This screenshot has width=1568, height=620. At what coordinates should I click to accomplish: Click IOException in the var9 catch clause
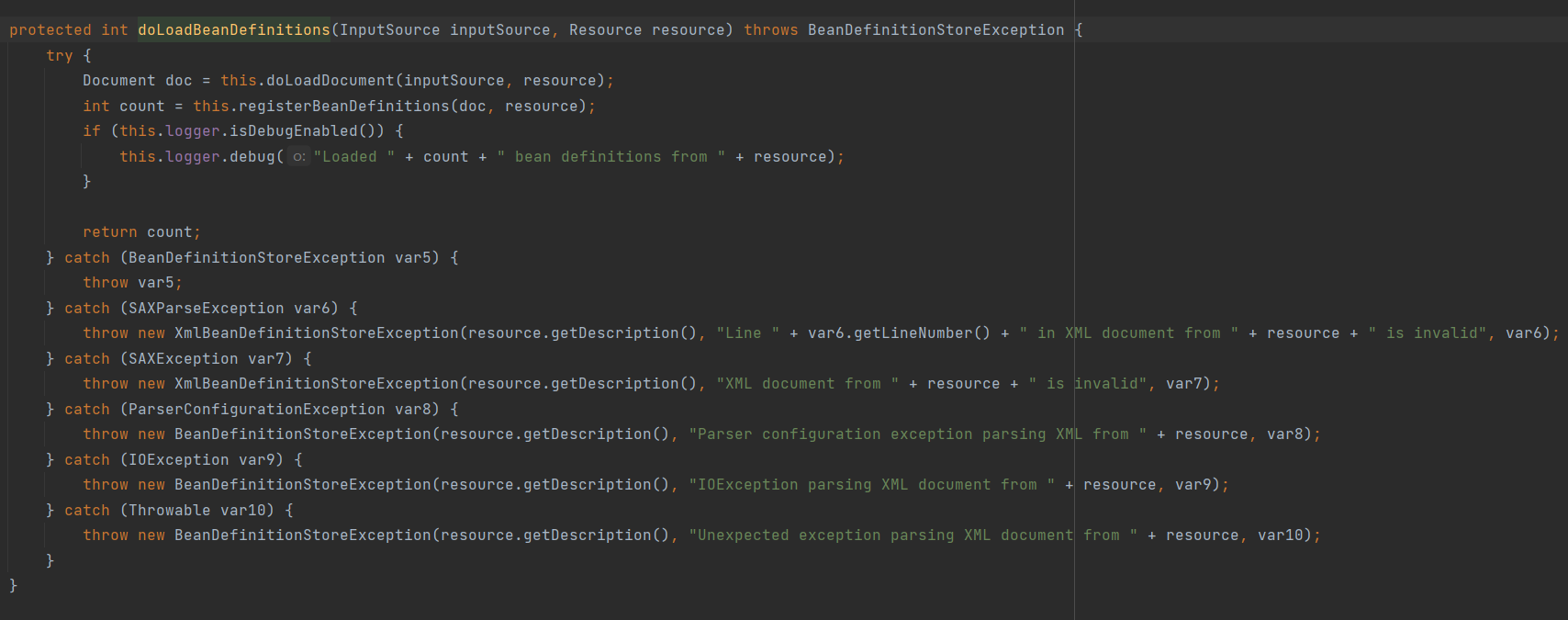pyautogui.click(x=179, y=460)
